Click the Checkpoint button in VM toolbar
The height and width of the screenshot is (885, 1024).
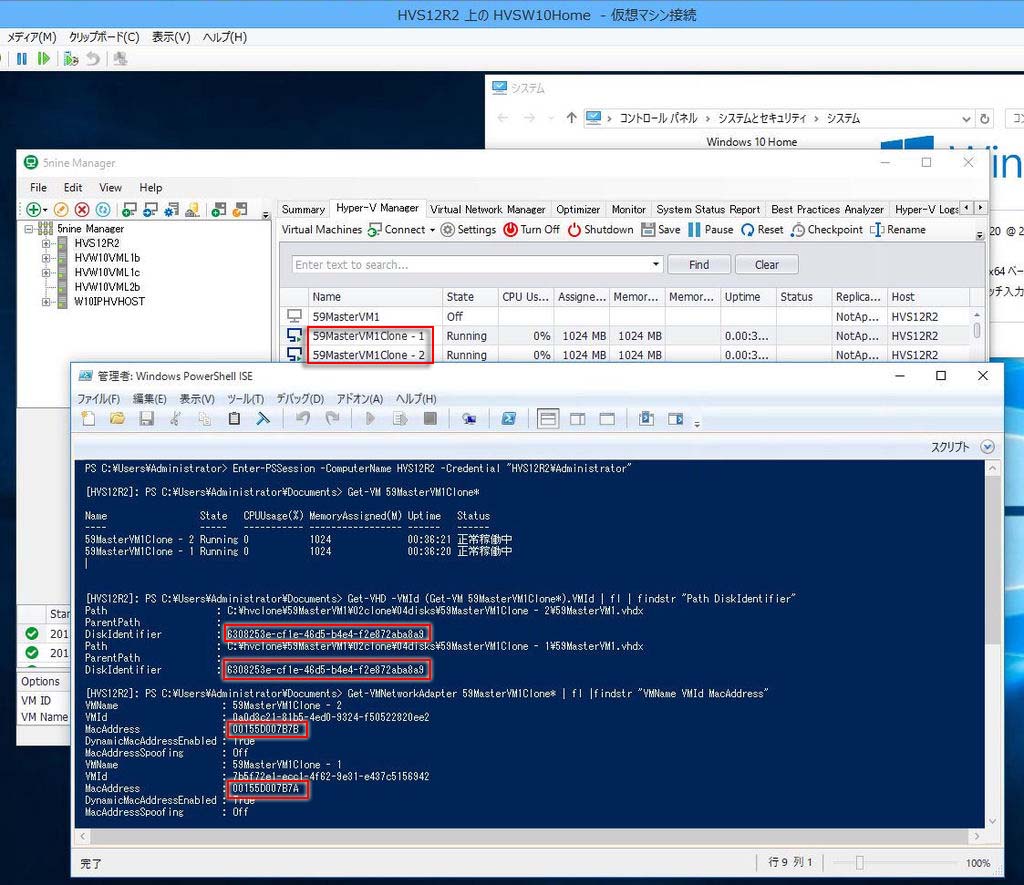pyautogui.click(x=827, y=230)
